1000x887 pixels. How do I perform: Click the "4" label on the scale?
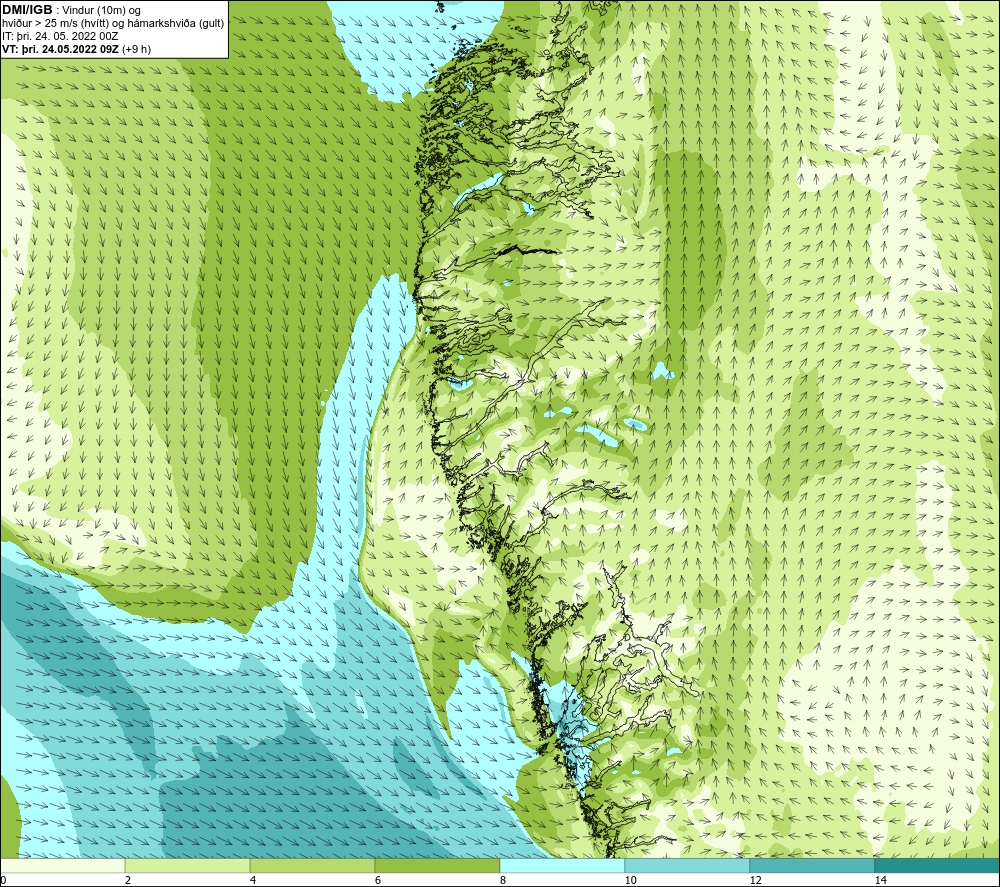pyautogui.click(x=253, y=880)
